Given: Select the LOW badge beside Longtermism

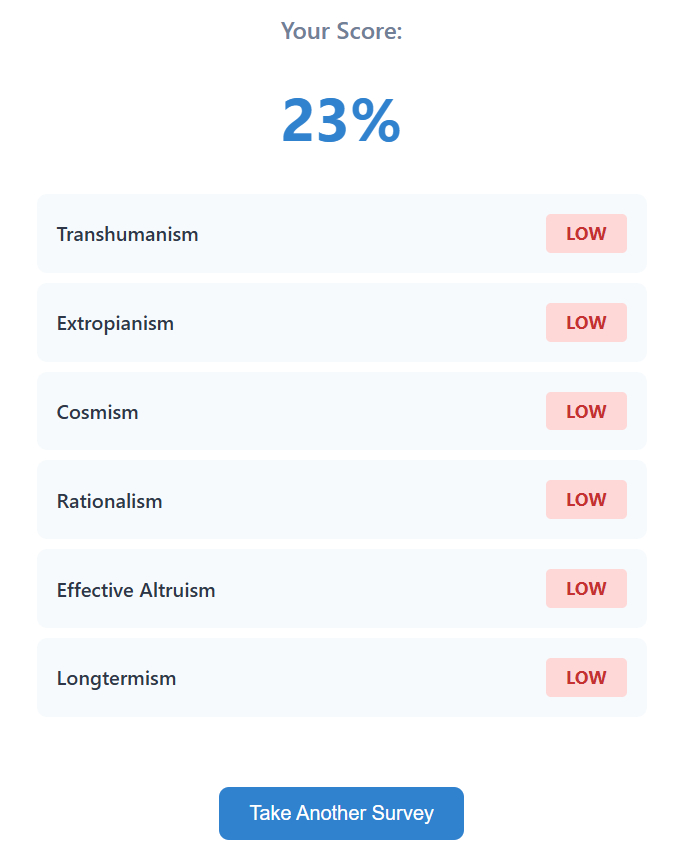Looking at the screenshot, I should [586, 677].
